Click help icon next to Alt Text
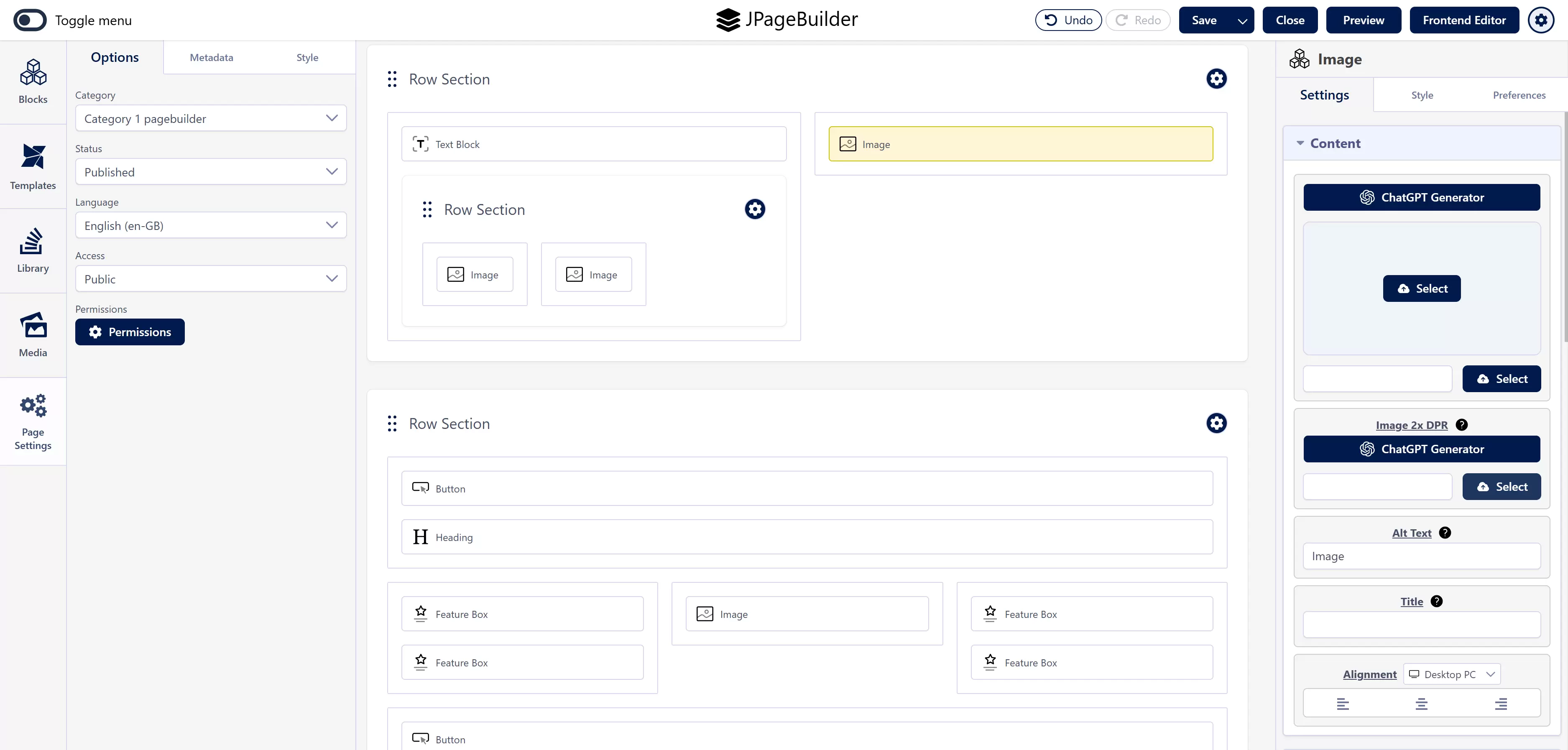 [x=1445, y=533]
